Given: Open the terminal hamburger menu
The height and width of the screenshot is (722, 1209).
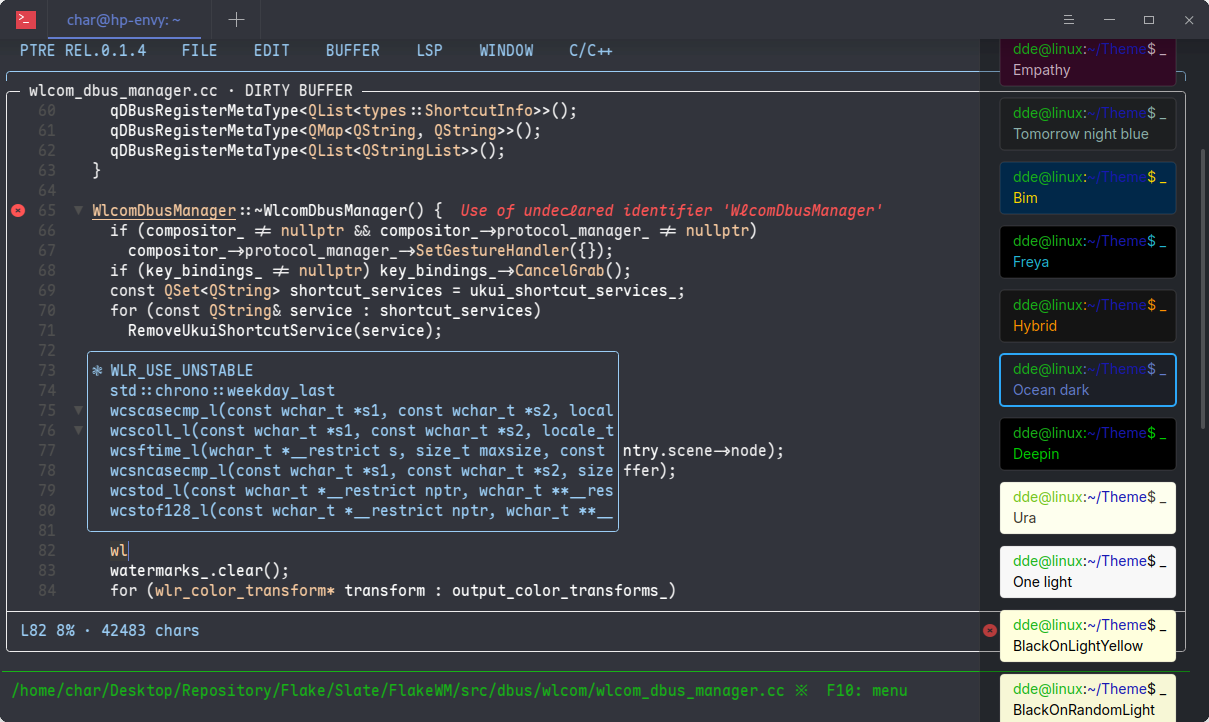Looking at the screenshot, I should [1069, 20].
